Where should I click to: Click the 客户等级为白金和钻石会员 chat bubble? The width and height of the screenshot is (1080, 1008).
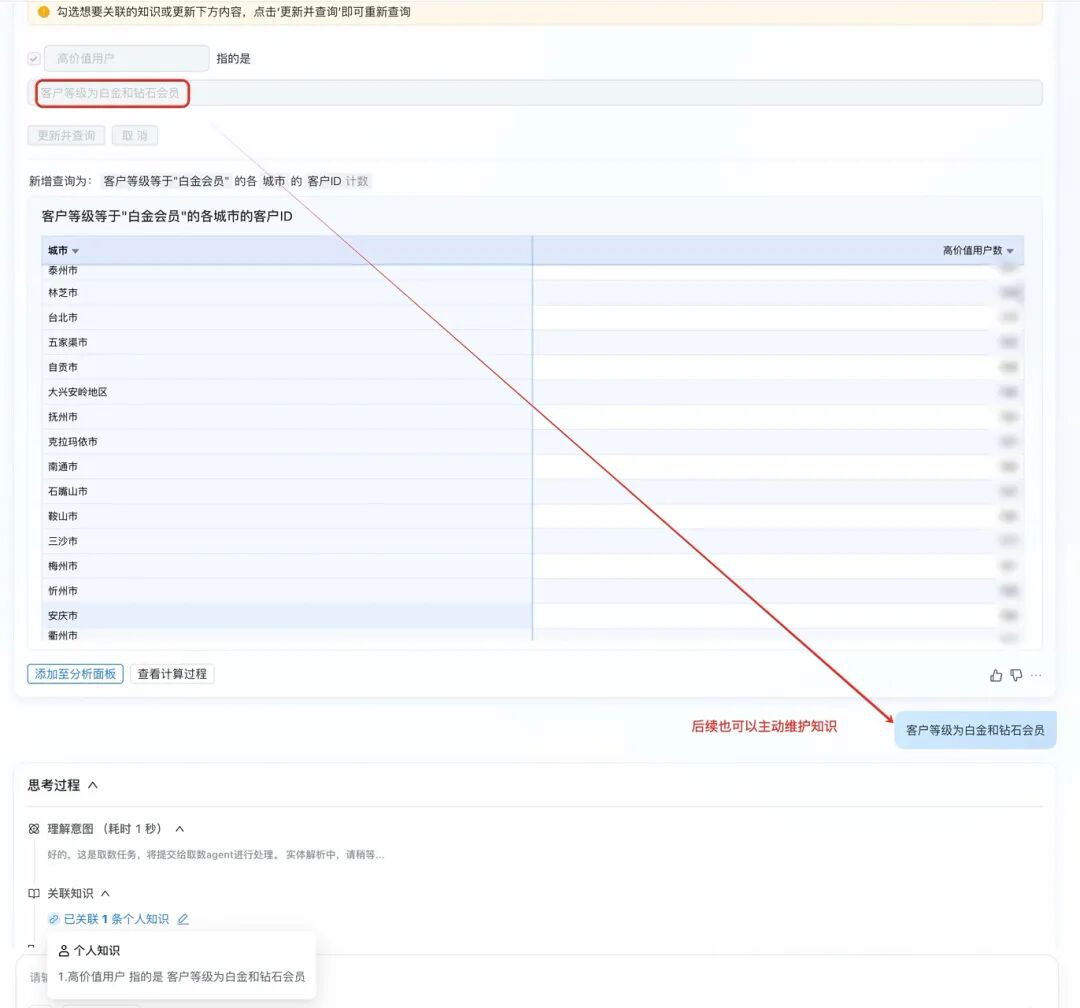(975, 730)
